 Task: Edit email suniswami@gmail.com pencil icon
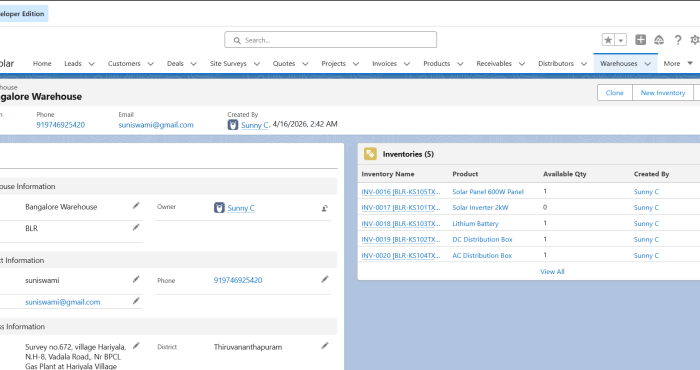(x=136, y=301)
